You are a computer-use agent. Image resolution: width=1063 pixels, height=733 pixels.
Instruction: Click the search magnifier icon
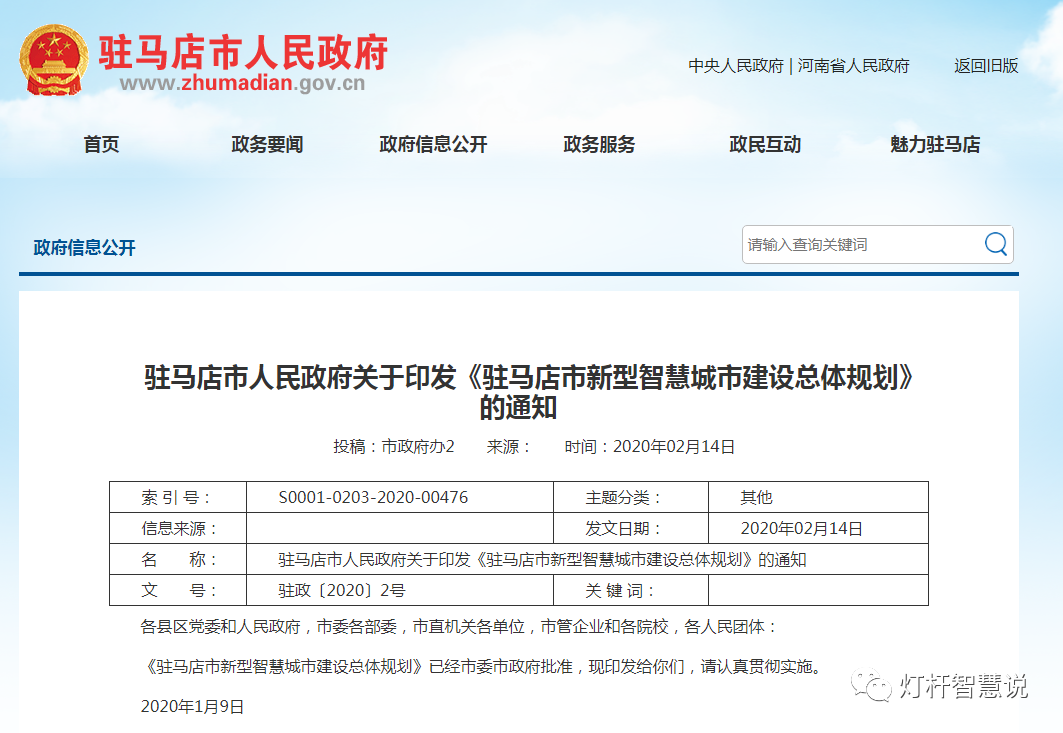tap(994, 243)
